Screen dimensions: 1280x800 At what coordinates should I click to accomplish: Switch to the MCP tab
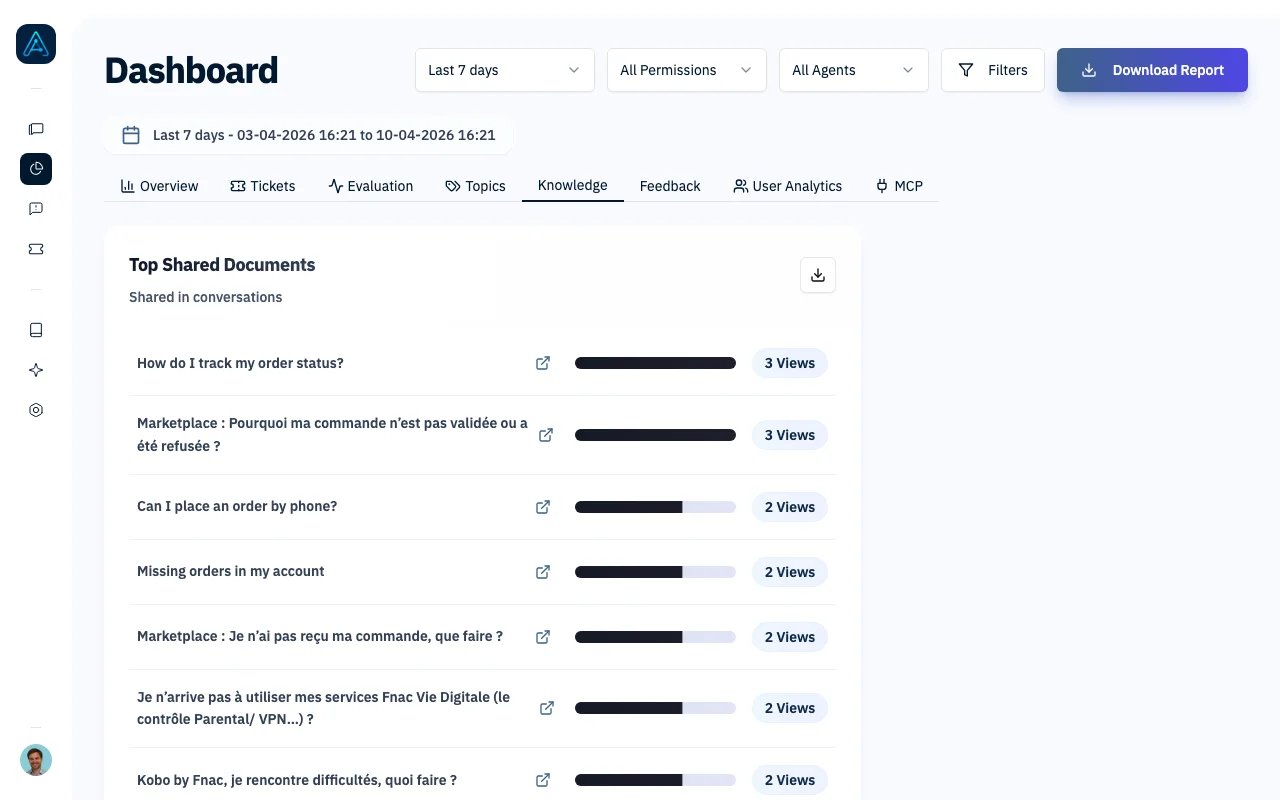pyautogui.click(x=899, y=186)
